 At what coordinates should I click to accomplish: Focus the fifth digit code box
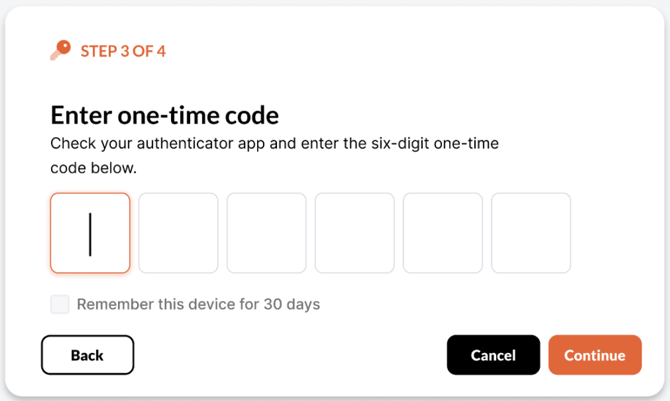[442, 233]
